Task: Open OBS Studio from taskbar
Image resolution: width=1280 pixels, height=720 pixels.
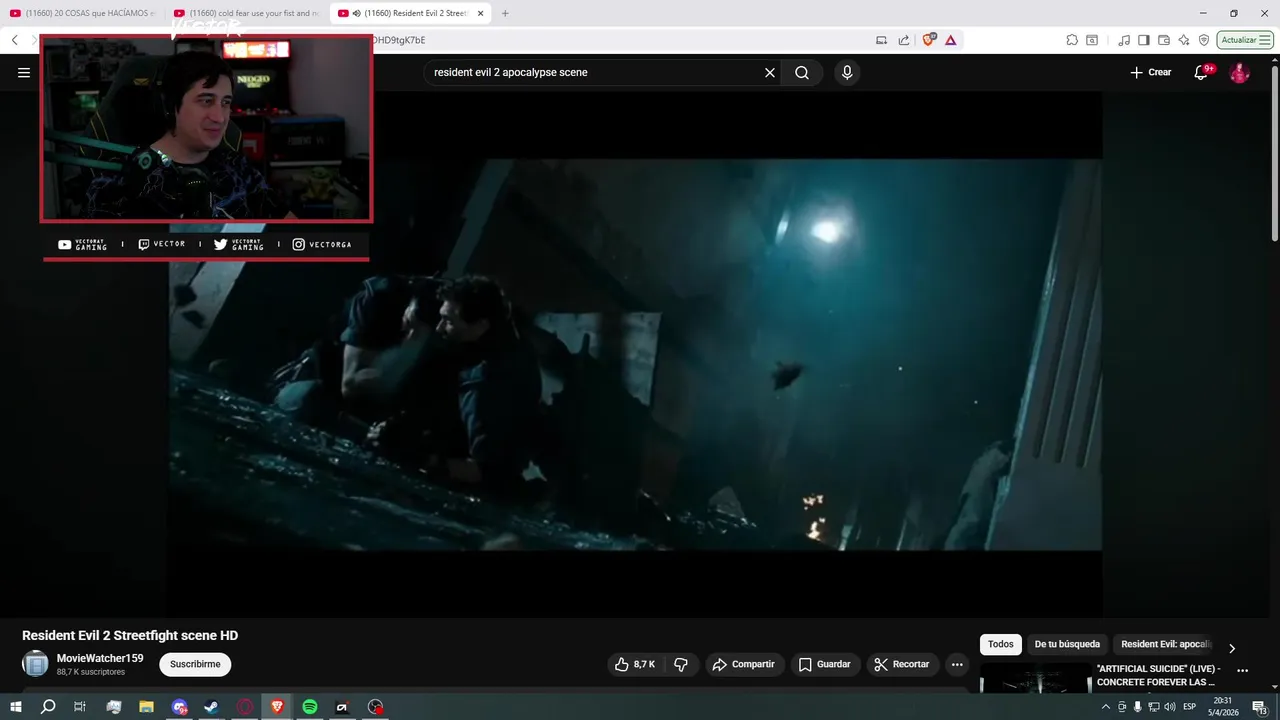Action: pyautogui.click(x=376, y=707)
